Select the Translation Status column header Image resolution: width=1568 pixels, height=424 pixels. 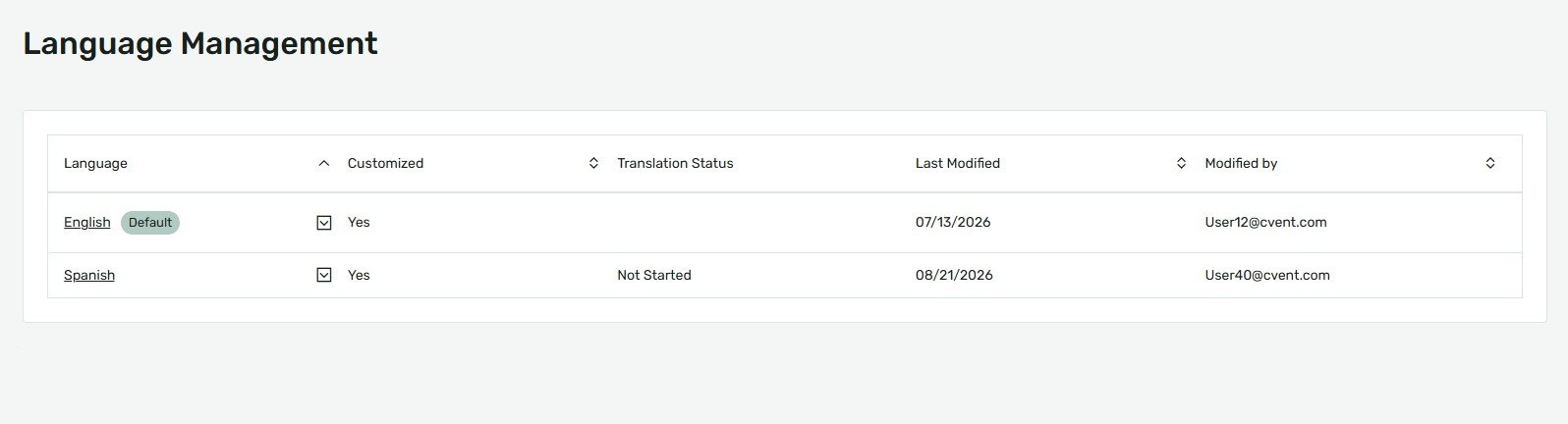point(675,164)
